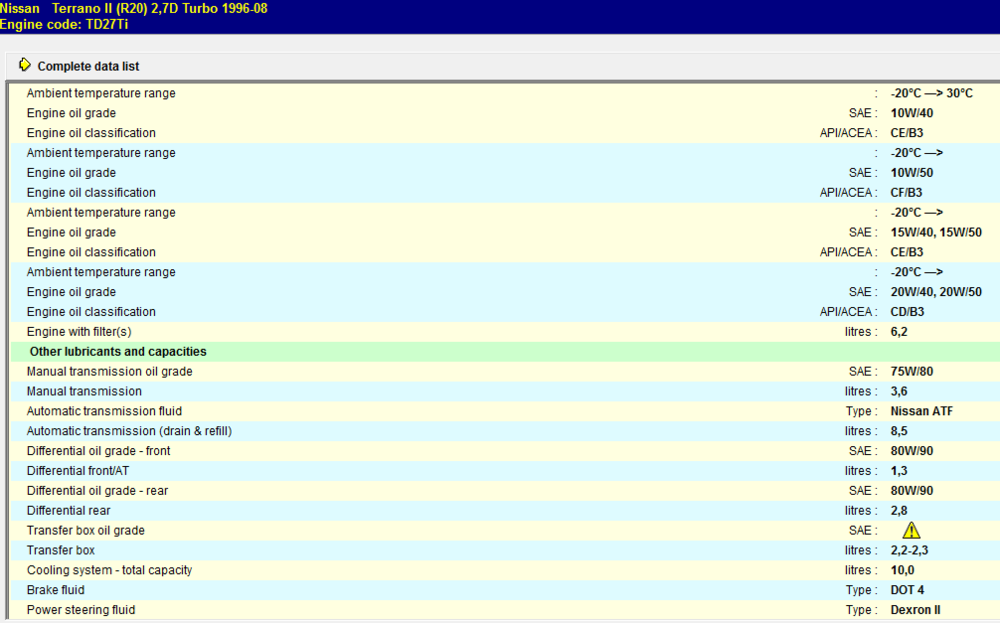Click the Automatic transmission (drain & refill) label
This screenshot has width=1000, height=623.
129,431
